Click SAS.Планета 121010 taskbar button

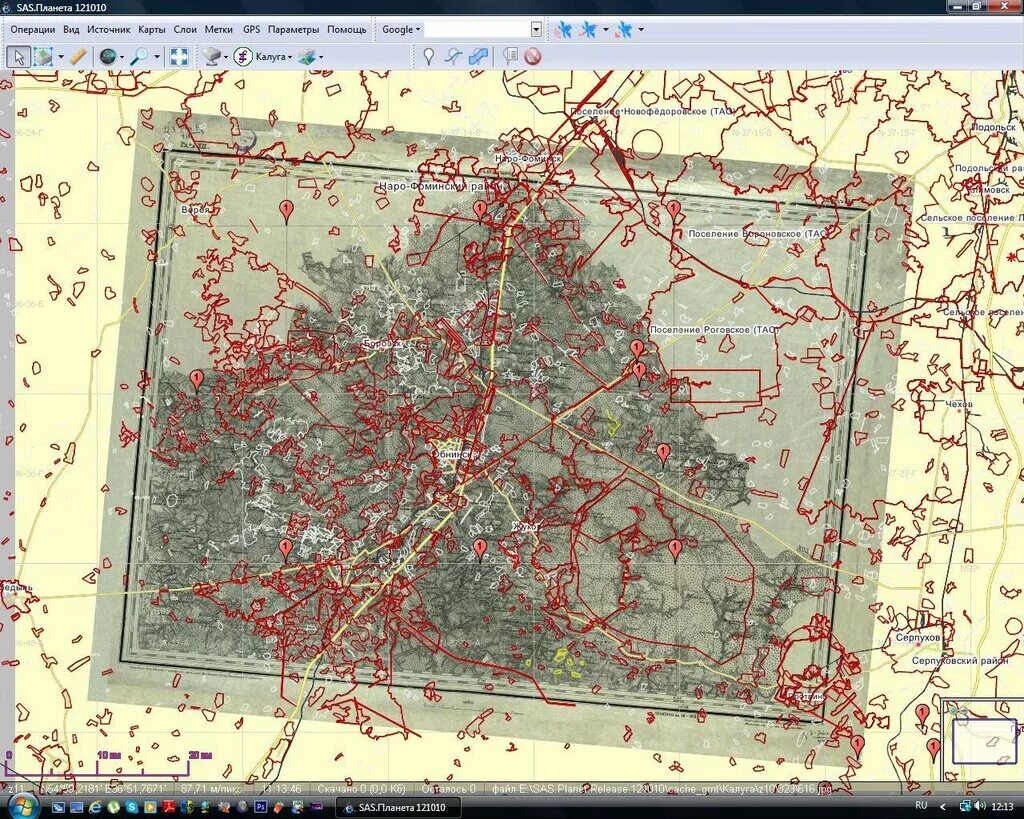click(x=398, y=807)
